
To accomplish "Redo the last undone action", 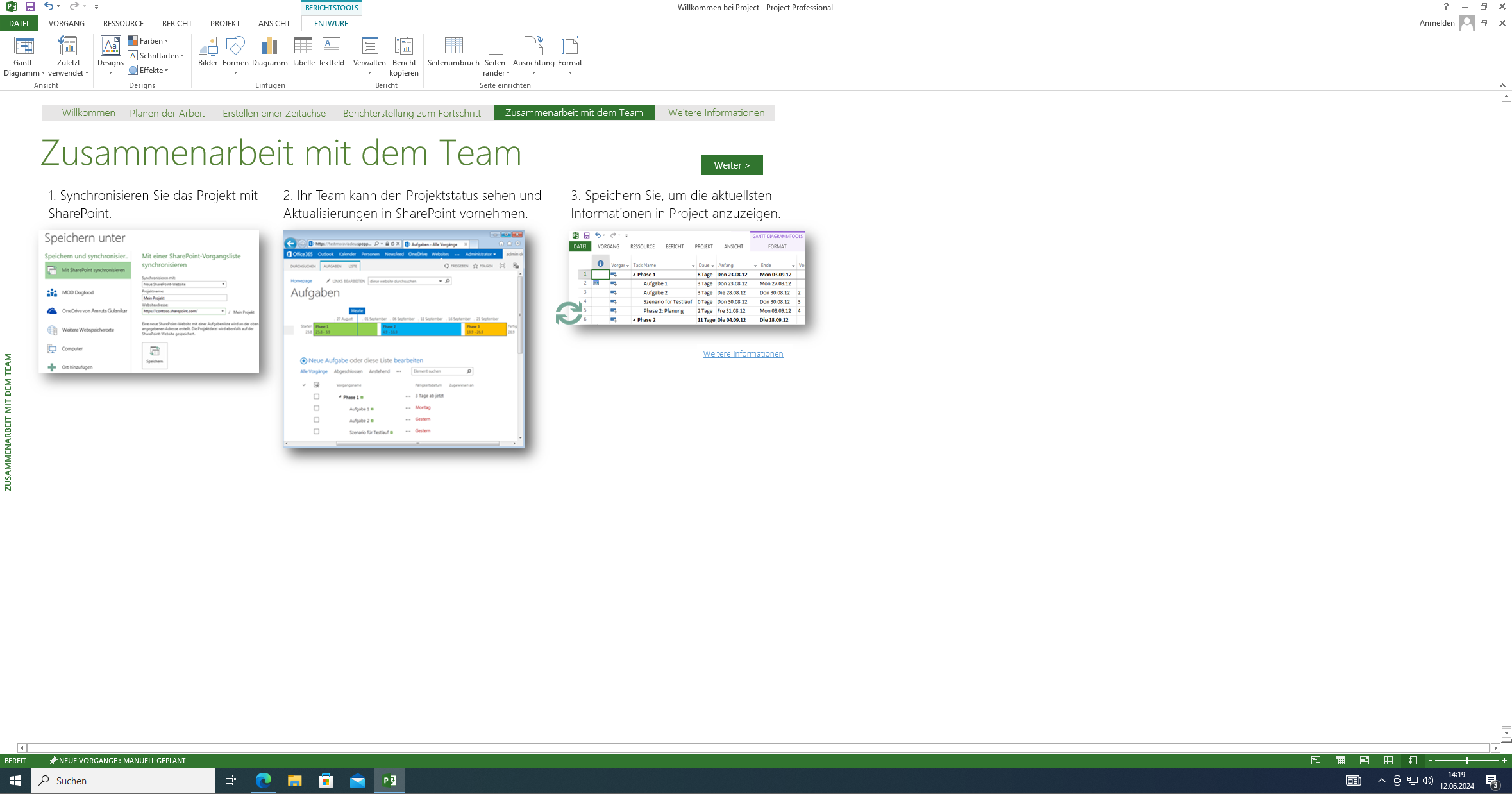I will (74, 6).
